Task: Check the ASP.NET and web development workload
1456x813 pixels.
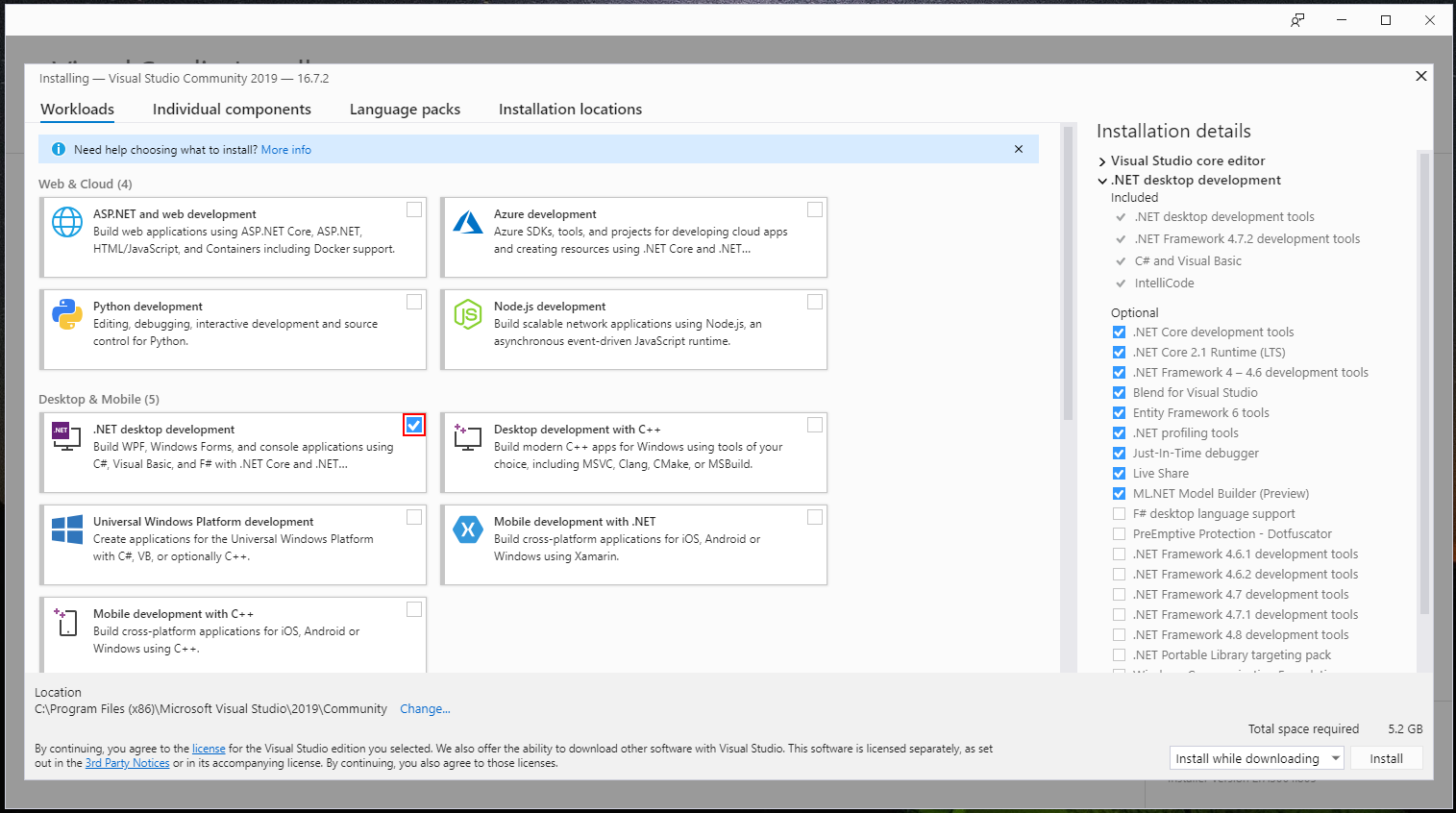Action: (414, 209)
